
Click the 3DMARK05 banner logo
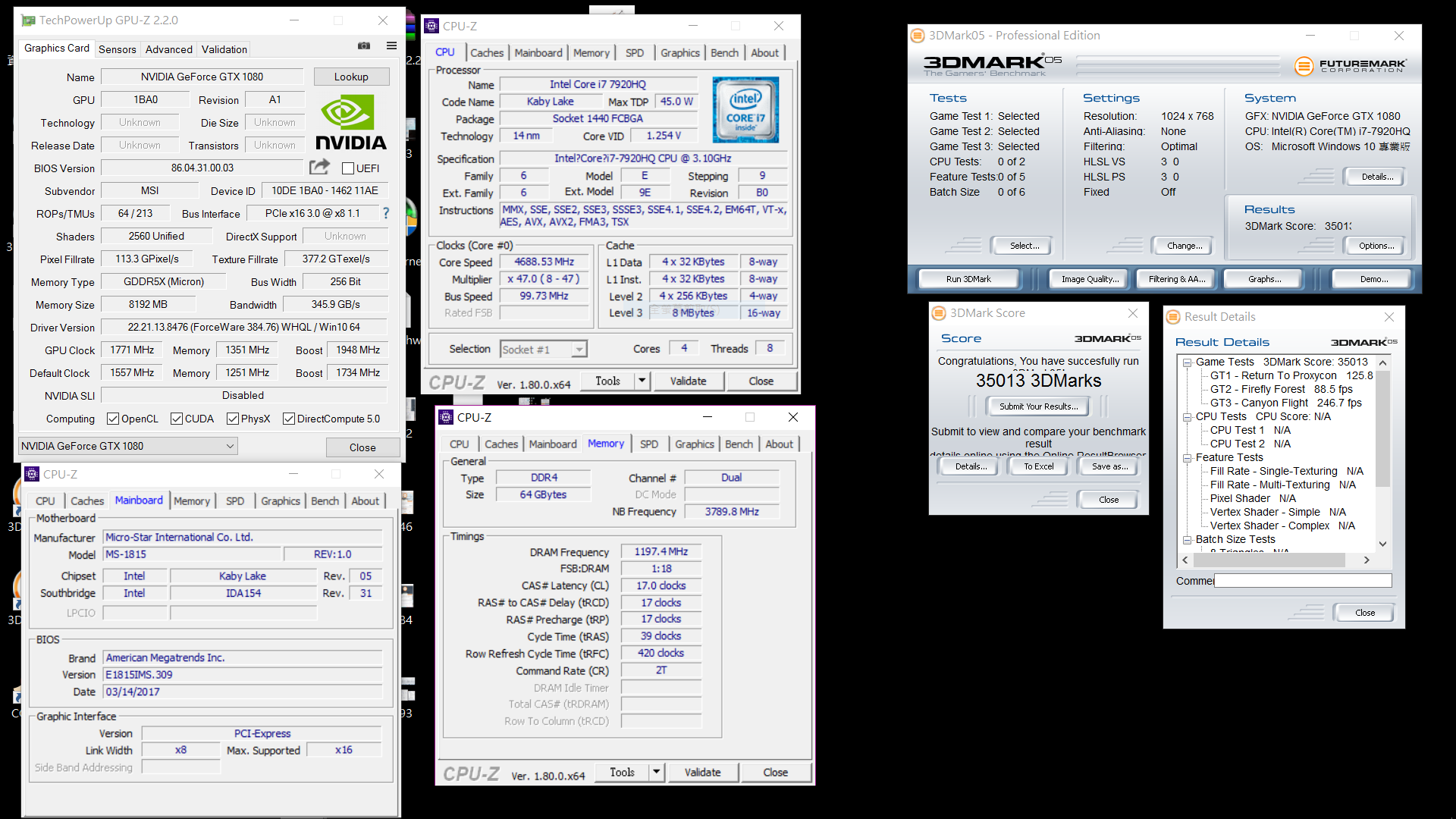point(992,65)
